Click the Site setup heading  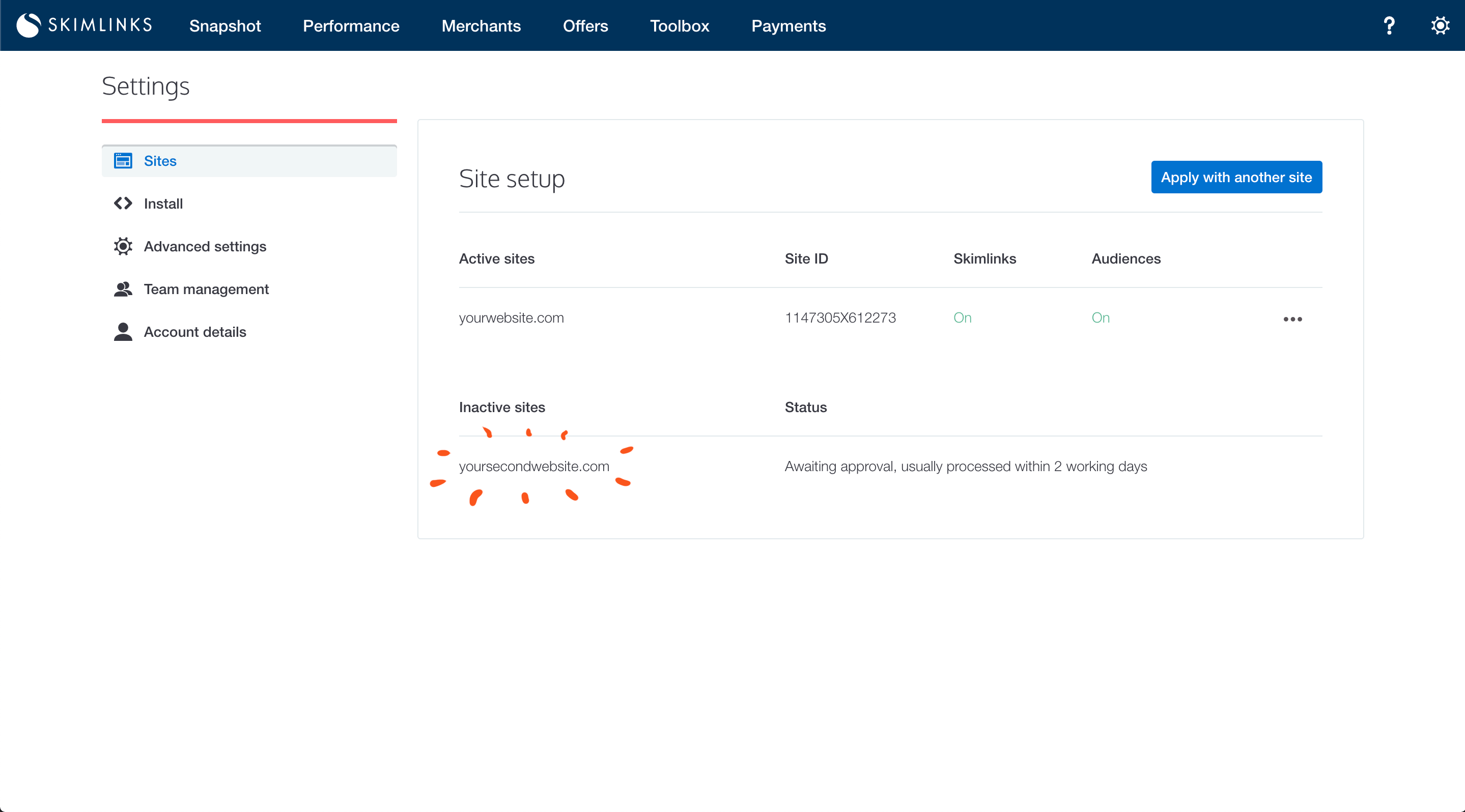pos(512,179)
